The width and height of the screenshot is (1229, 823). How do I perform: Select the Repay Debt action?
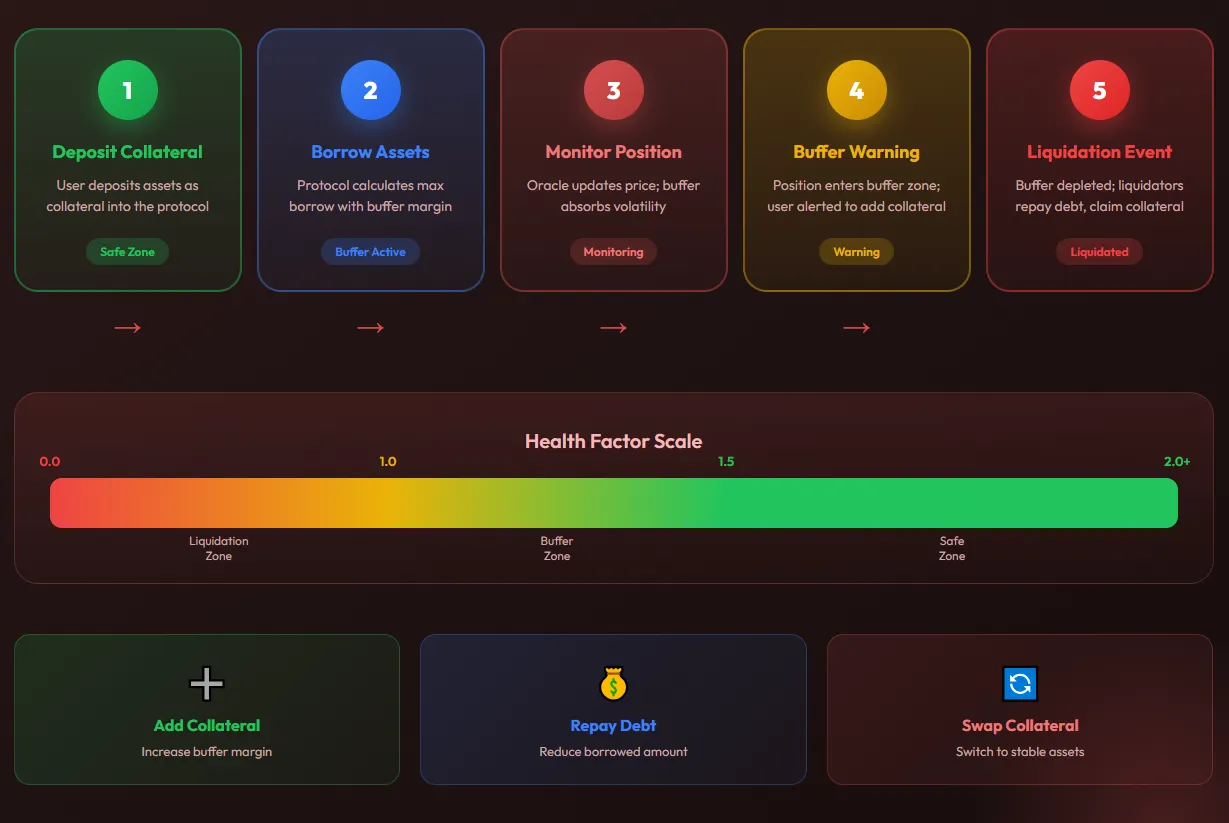pyautogui.click(x=613, y=709)
